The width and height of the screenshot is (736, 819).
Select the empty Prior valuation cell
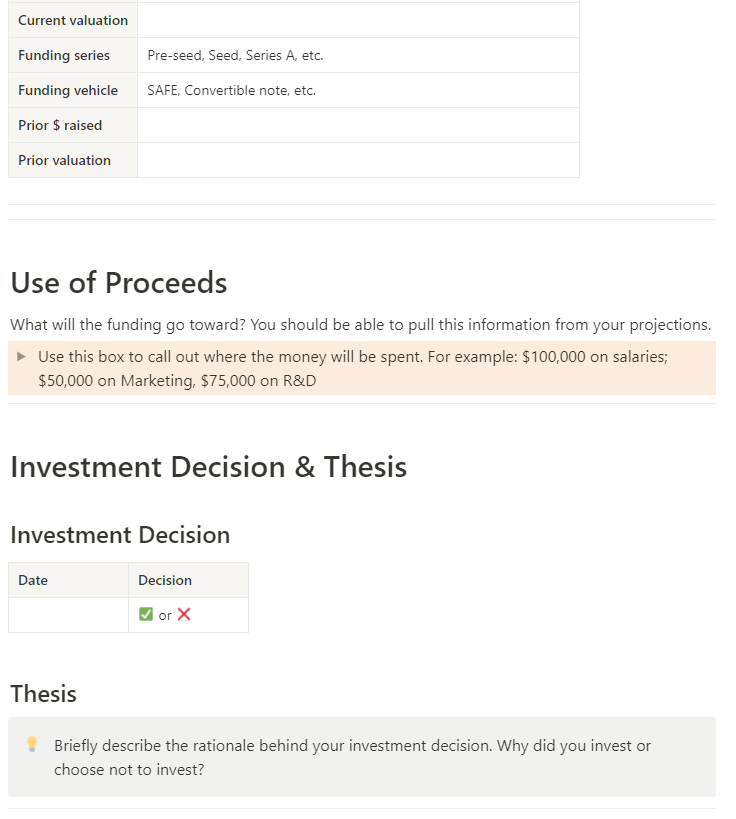[x=358, y=160]
